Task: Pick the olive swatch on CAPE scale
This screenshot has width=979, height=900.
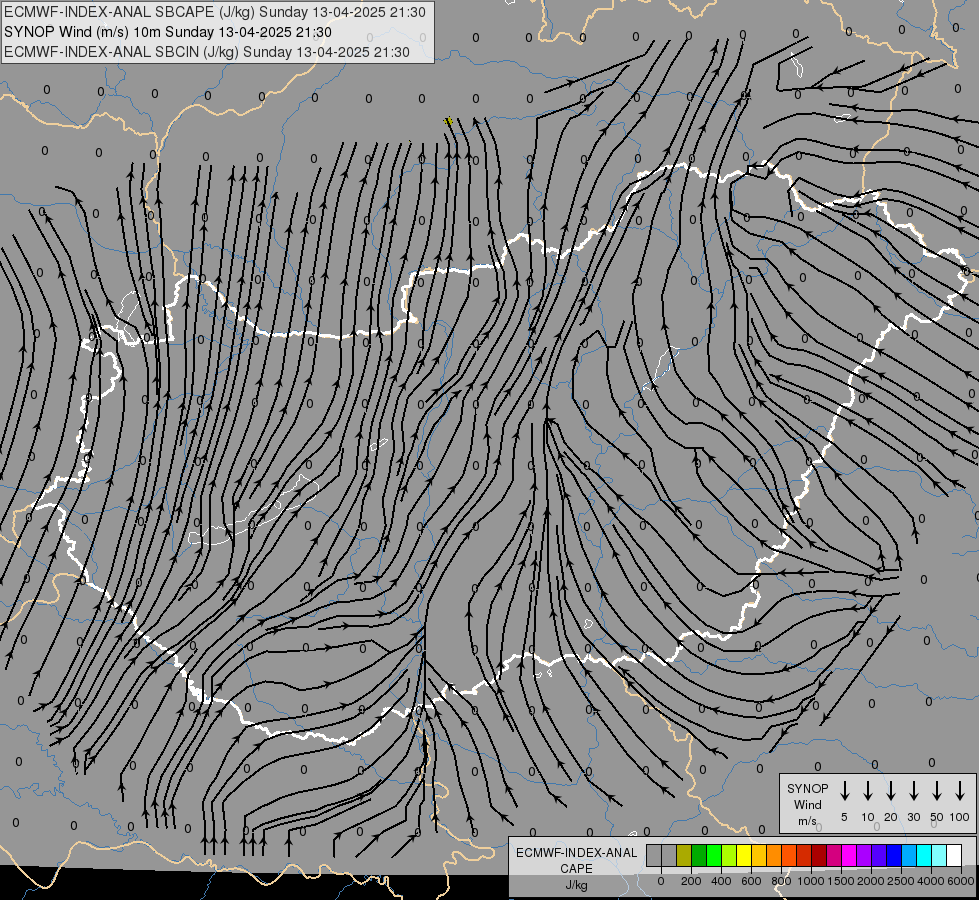Action: tap(684, 855)
